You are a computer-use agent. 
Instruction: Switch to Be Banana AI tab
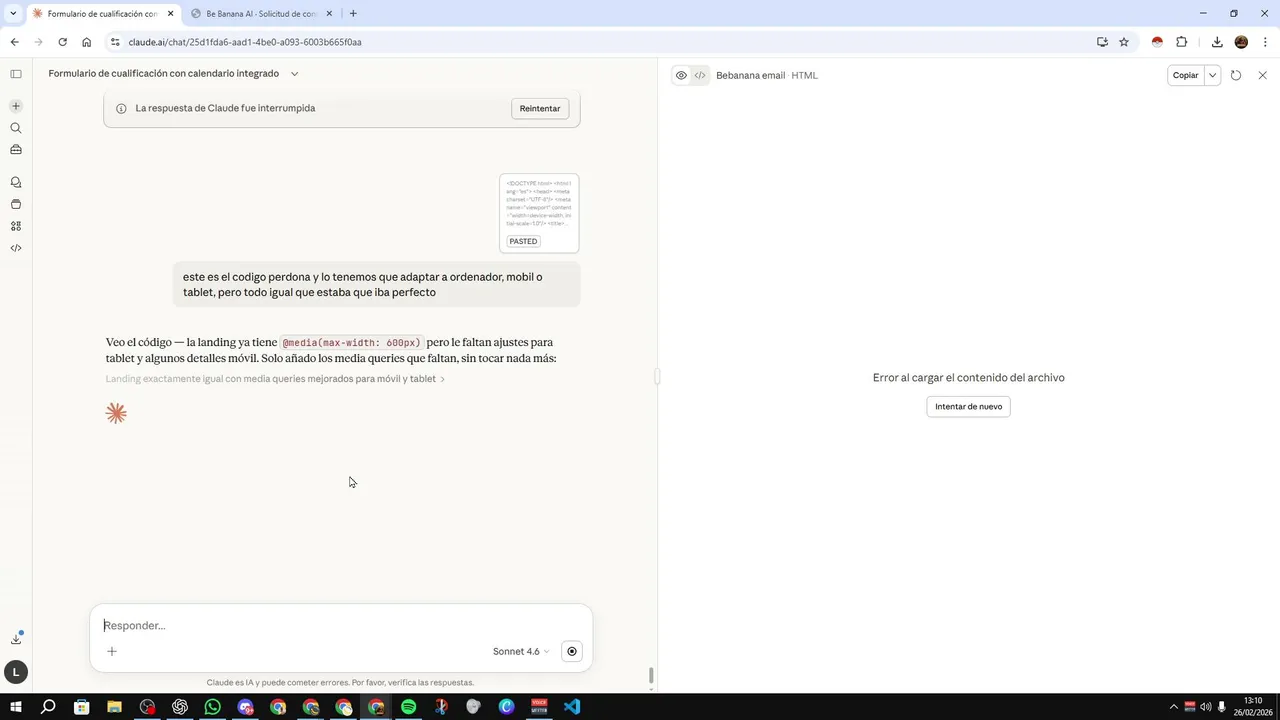[262, 14]
